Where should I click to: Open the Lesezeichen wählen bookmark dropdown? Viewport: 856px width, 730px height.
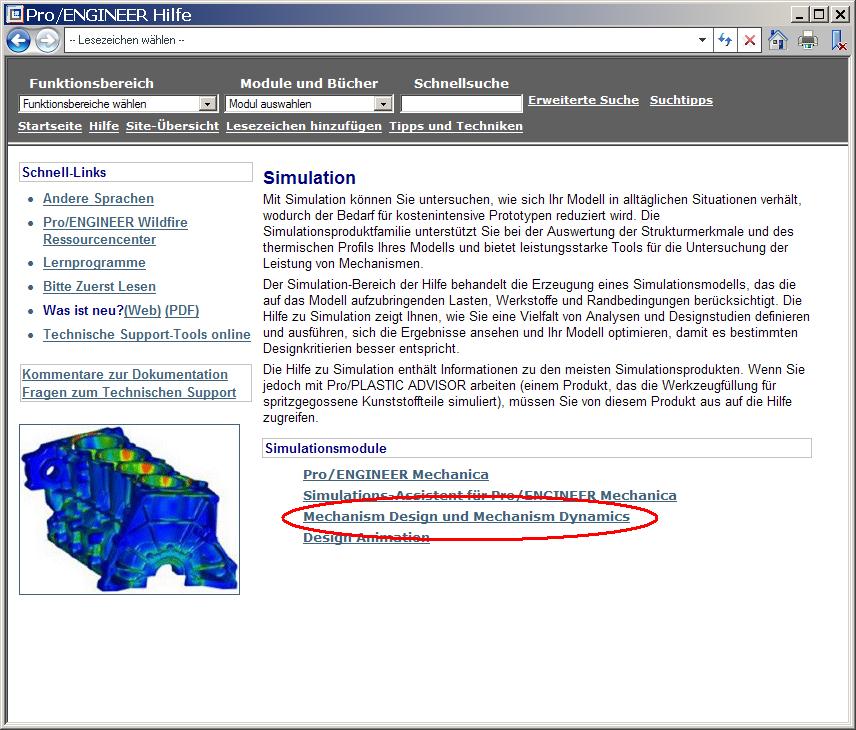[x=389, y=40]
